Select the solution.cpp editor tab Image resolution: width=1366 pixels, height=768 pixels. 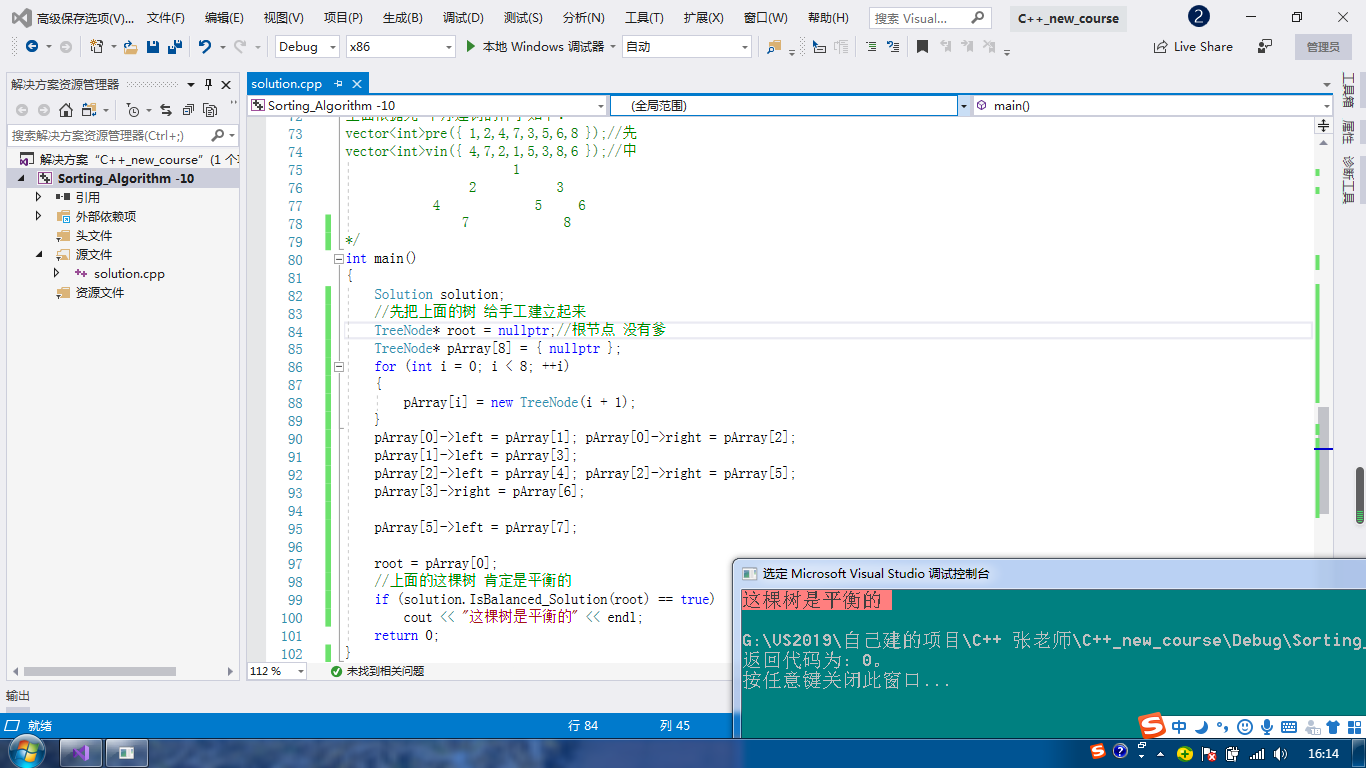click(287, 84)
